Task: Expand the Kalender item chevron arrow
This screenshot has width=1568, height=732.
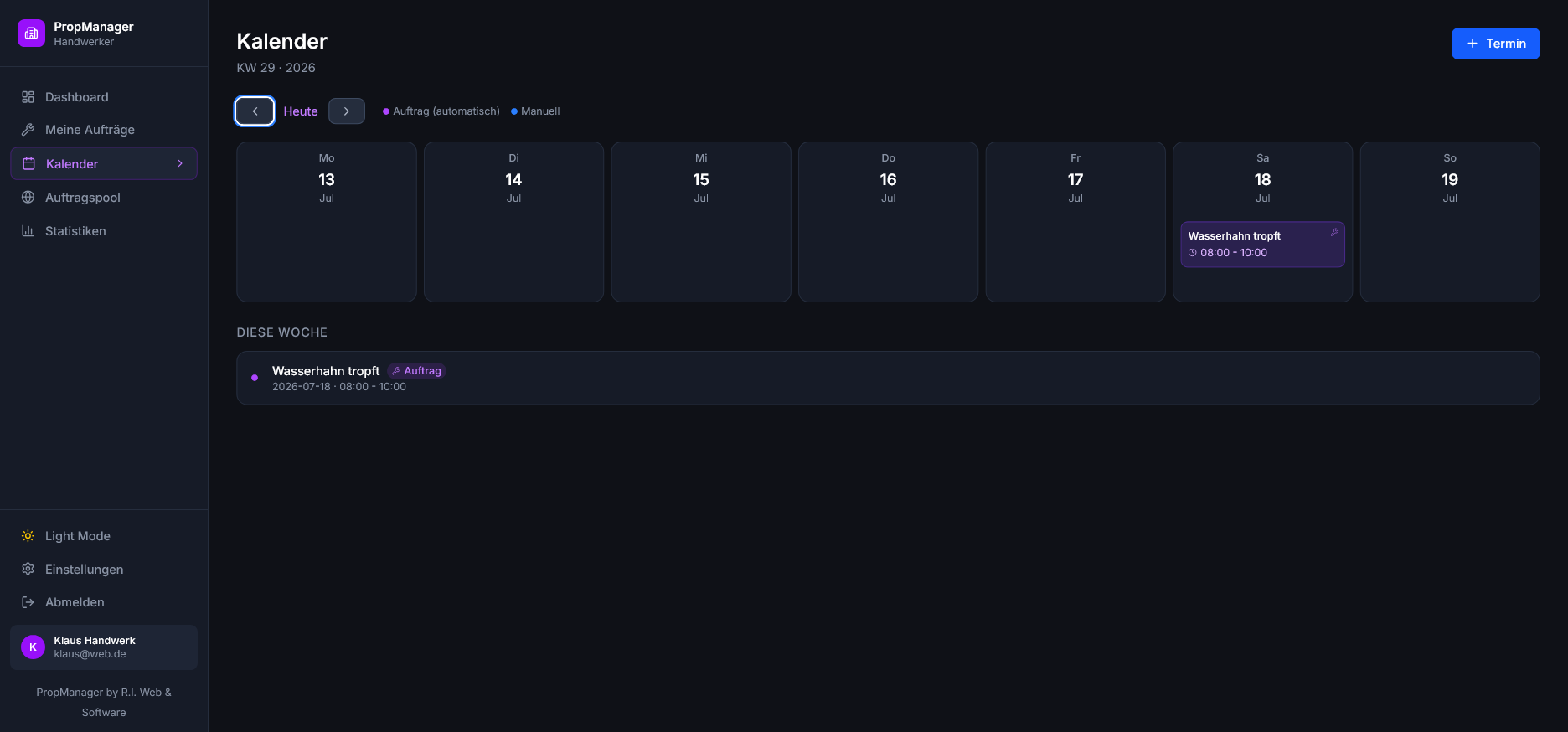Action: click(180, 163)
